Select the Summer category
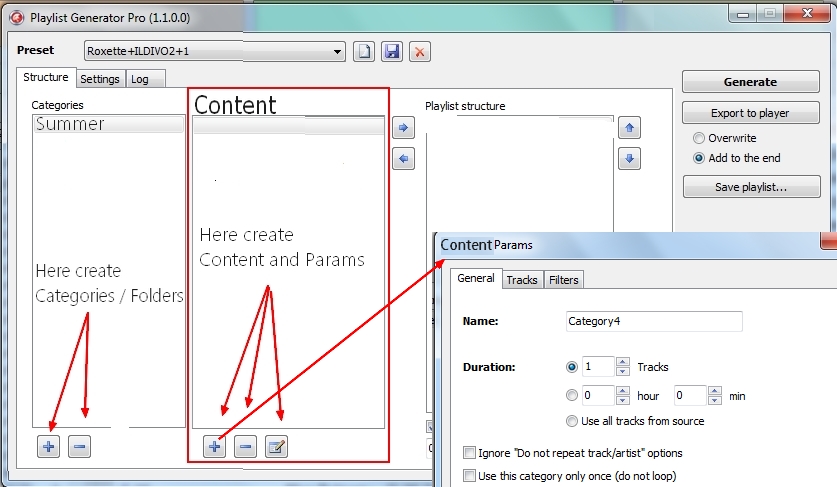Screen dimensions: 837x487 click(109, 124)
